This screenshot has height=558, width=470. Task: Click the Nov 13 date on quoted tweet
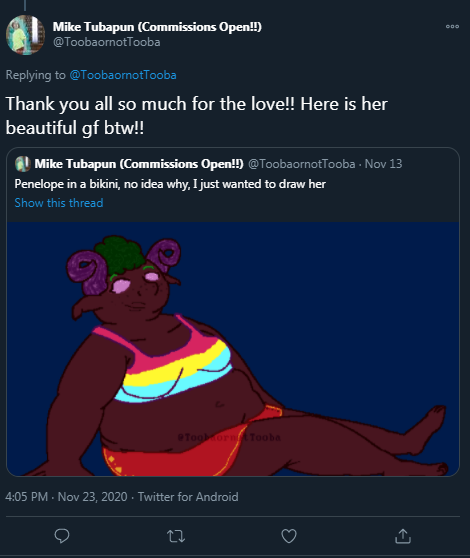pos(383,164)
